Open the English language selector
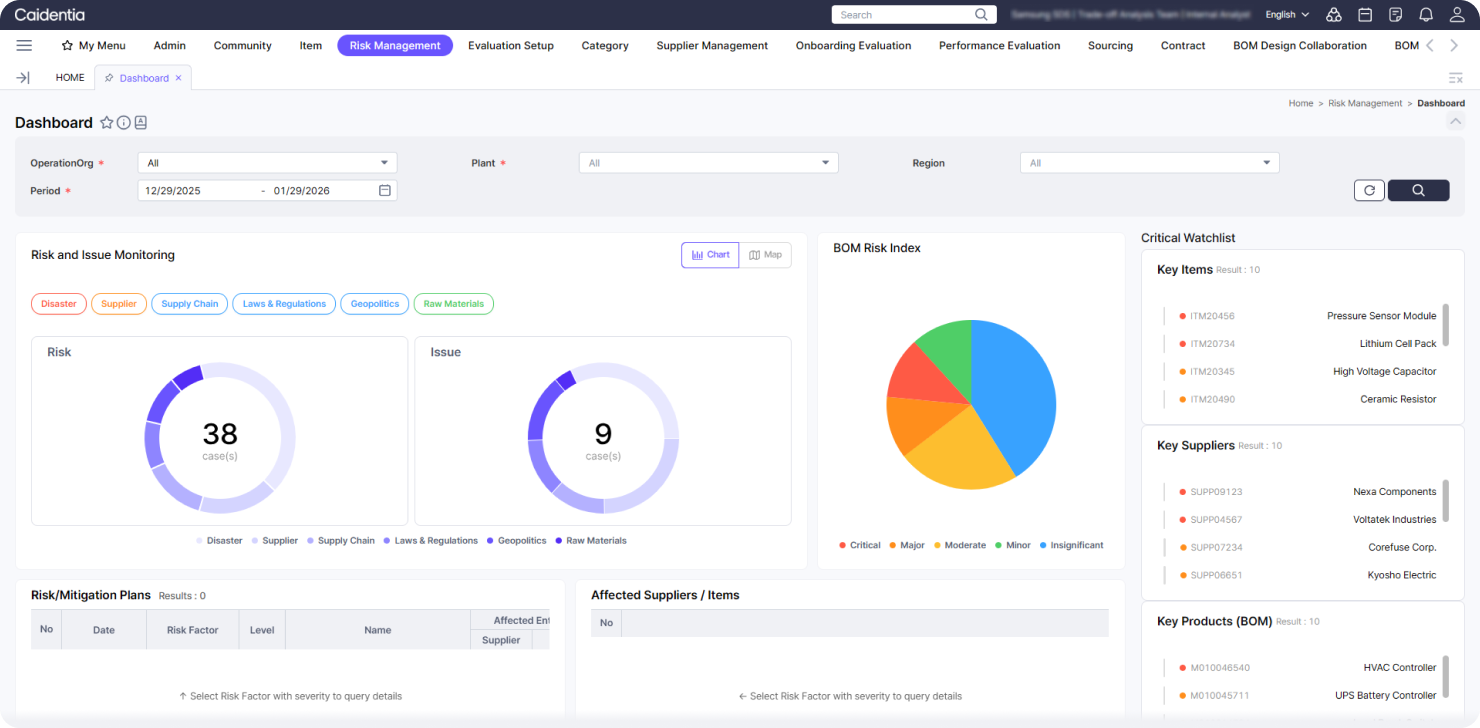1480x728 pixels. (x=1287, y=15)
